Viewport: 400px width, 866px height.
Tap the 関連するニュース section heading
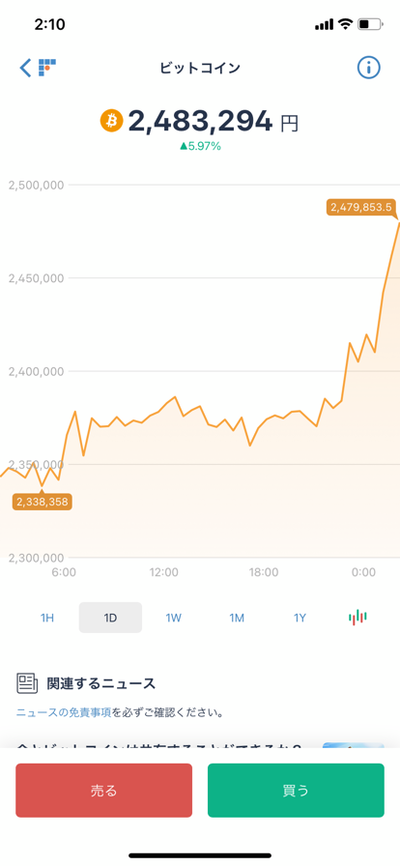coord(101,683)
